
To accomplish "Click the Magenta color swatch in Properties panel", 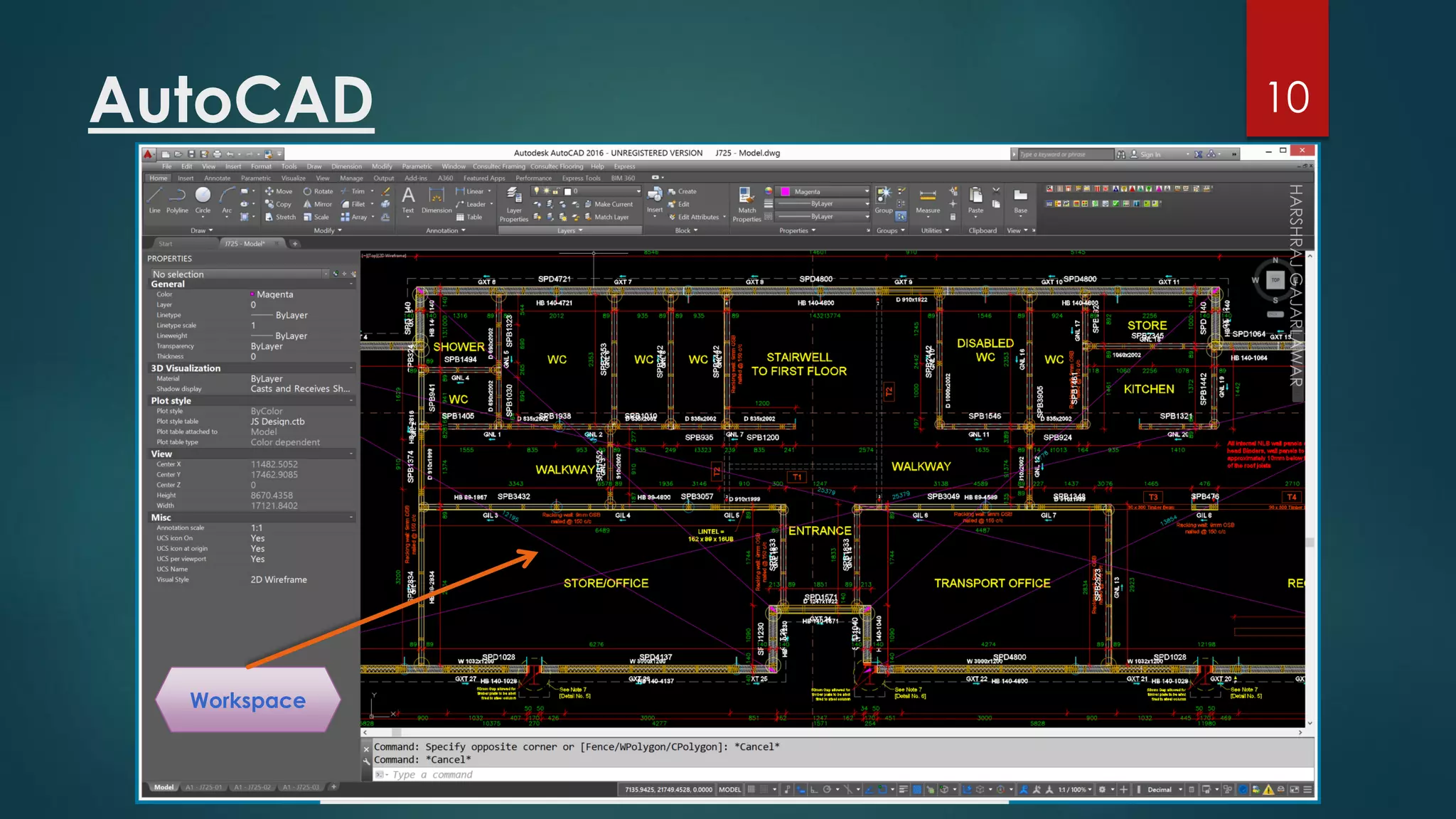I will point(252,294).
